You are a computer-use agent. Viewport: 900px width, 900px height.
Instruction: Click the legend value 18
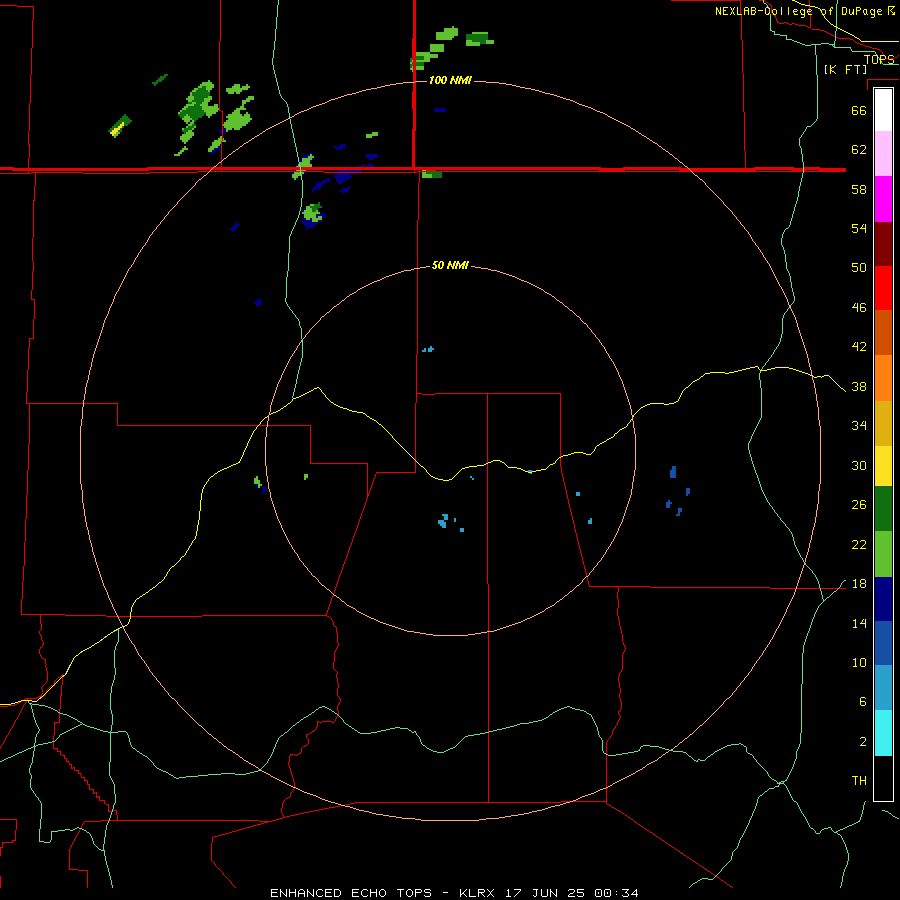[859, 584]
